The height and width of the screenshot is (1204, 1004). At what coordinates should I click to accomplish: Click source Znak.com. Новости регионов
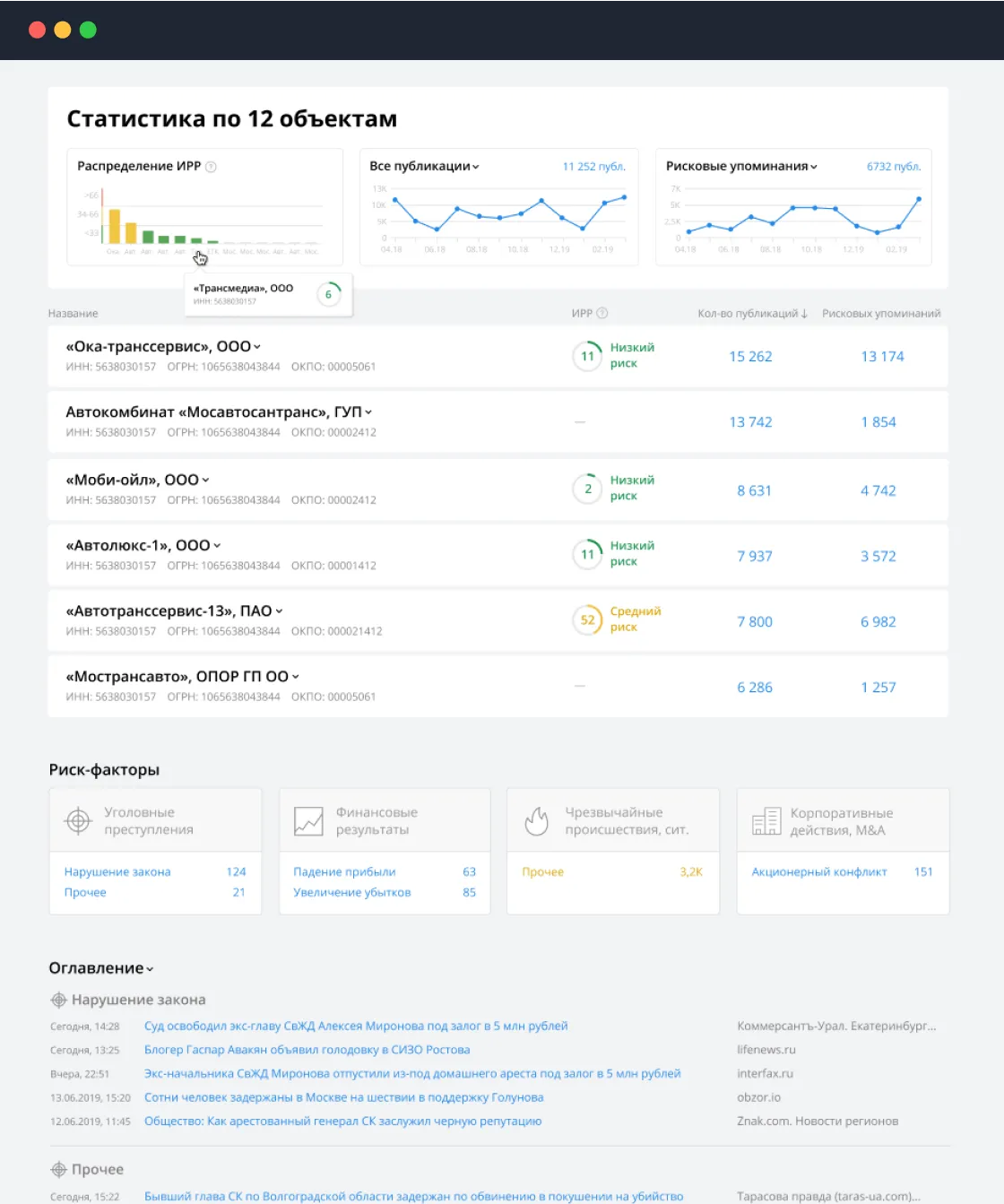click(x=818, y=1121)
